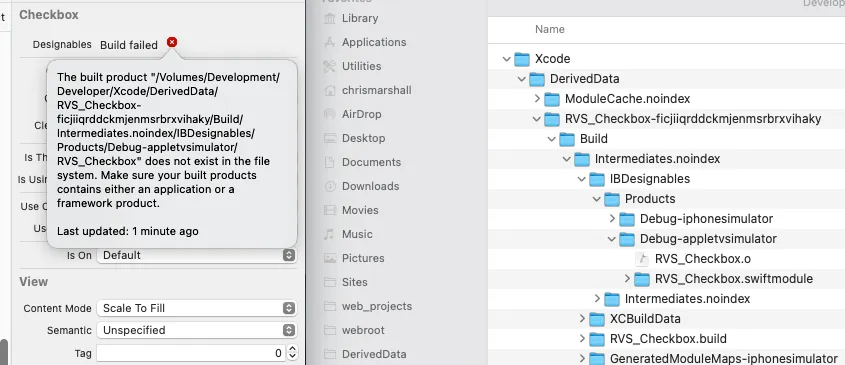
Task: Expand the RVS_Checkbox.swiftmodule disclosure arrow
Action: (x=627, y=279)
